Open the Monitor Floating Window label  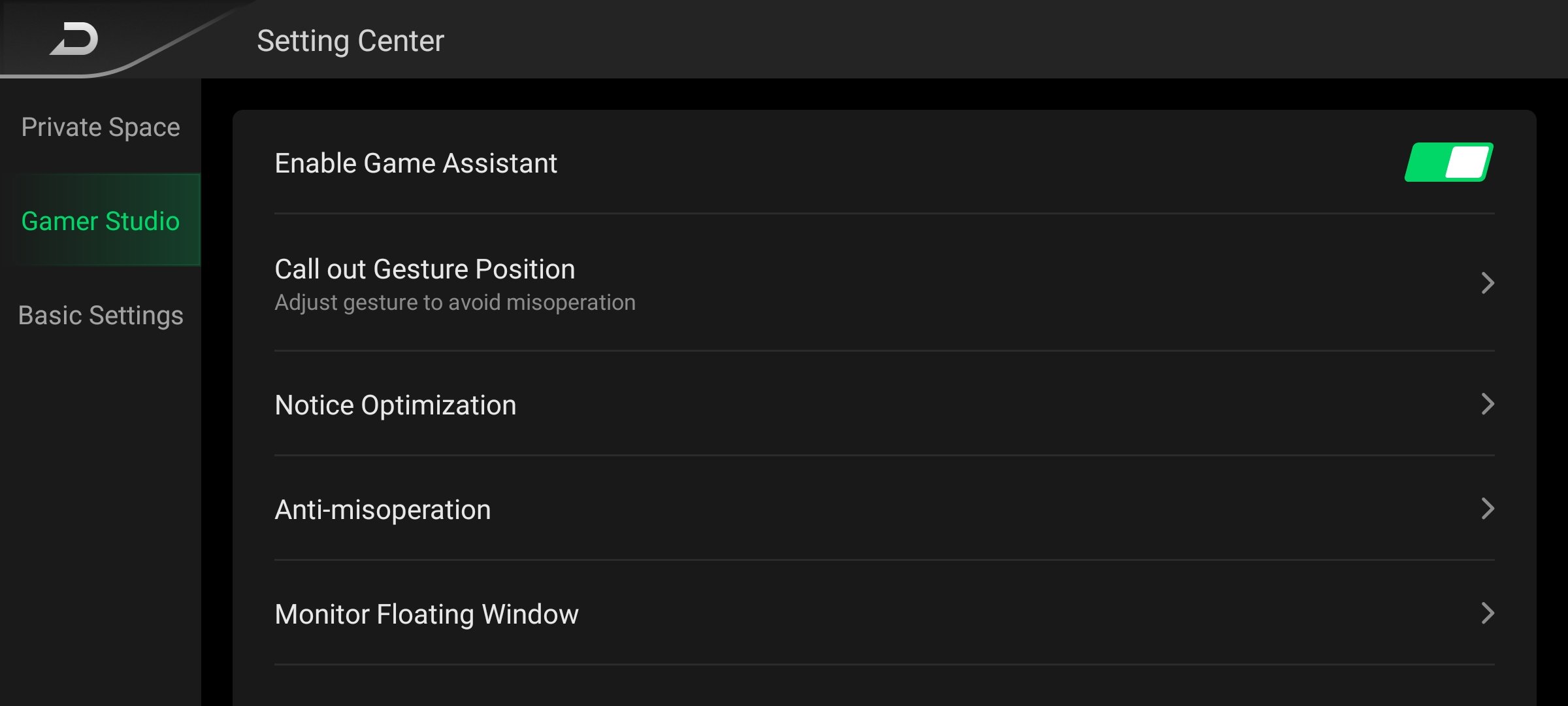(427, 614)
